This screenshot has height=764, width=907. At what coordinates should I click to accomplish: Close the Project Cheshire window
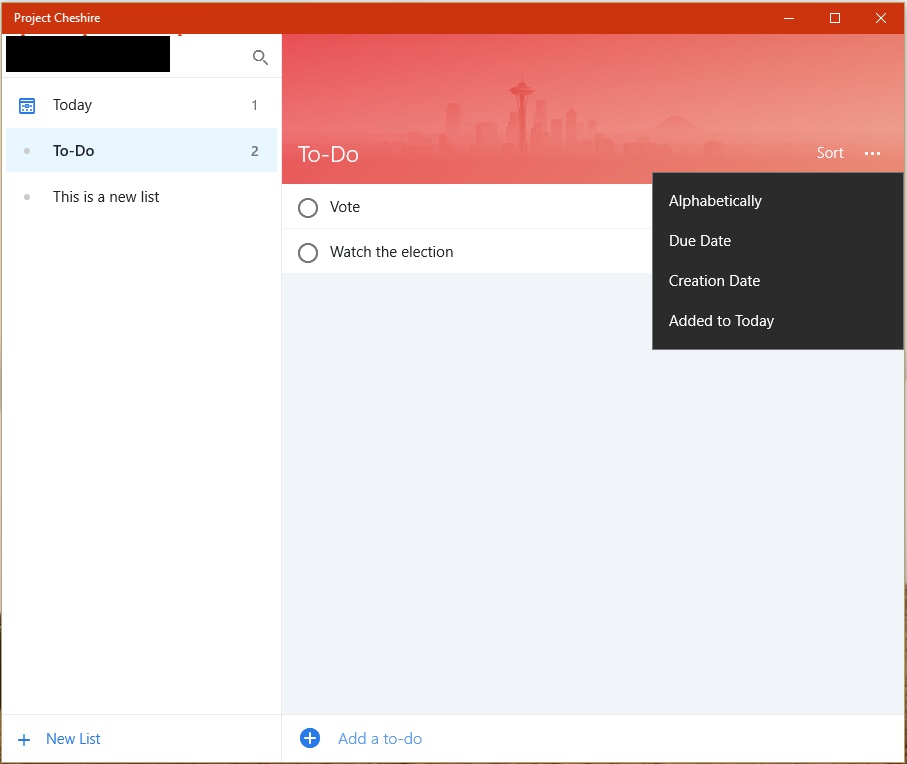[880, 18]
